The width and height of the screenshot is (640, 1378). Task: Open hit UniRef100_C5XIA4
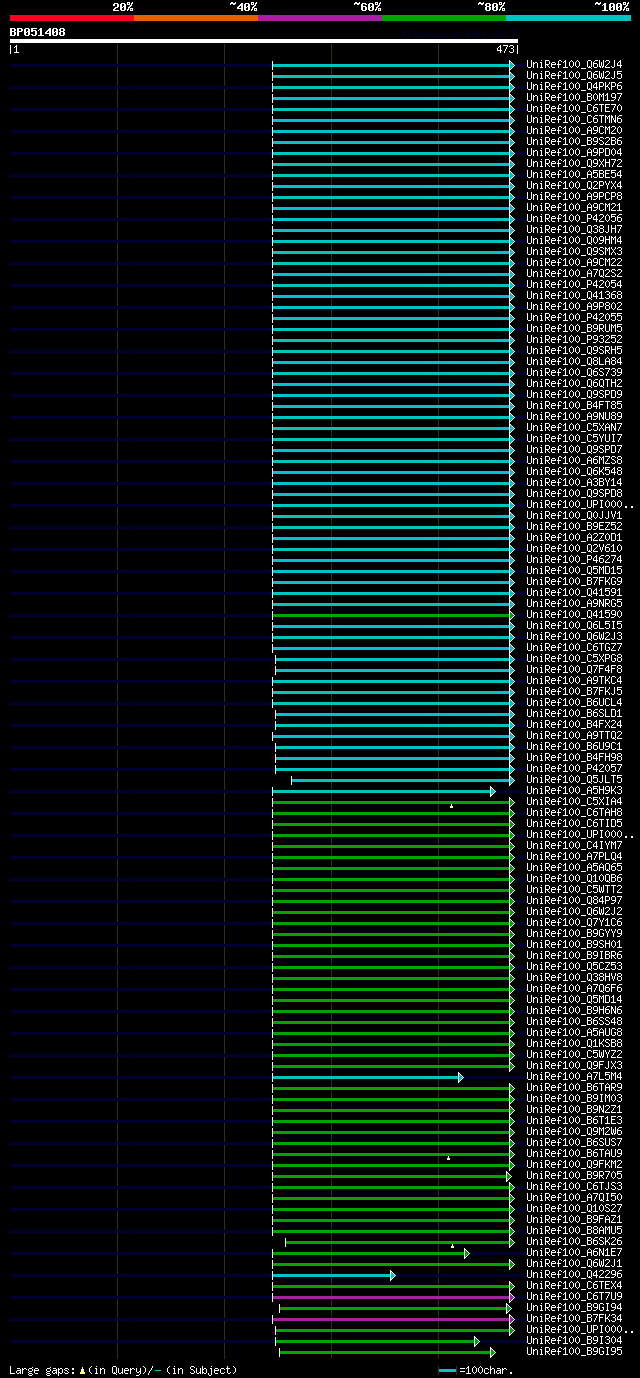tap(574, 801)
